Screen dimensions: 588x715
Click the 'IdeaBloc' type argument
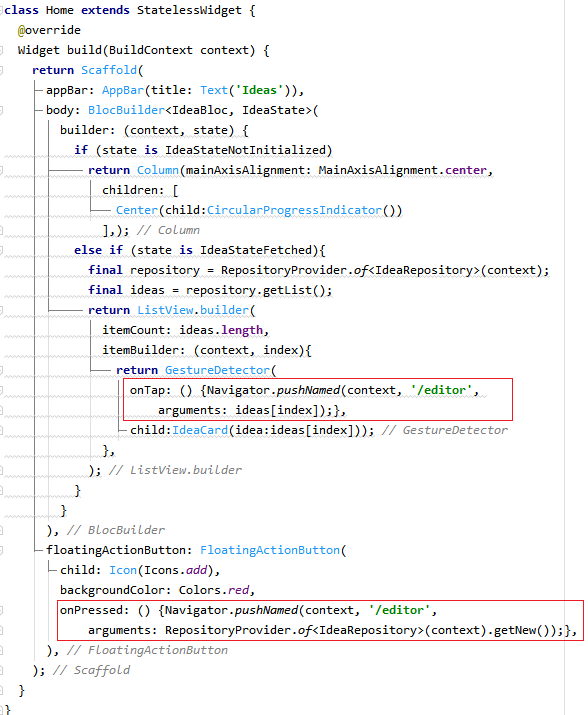click(200, 110)
